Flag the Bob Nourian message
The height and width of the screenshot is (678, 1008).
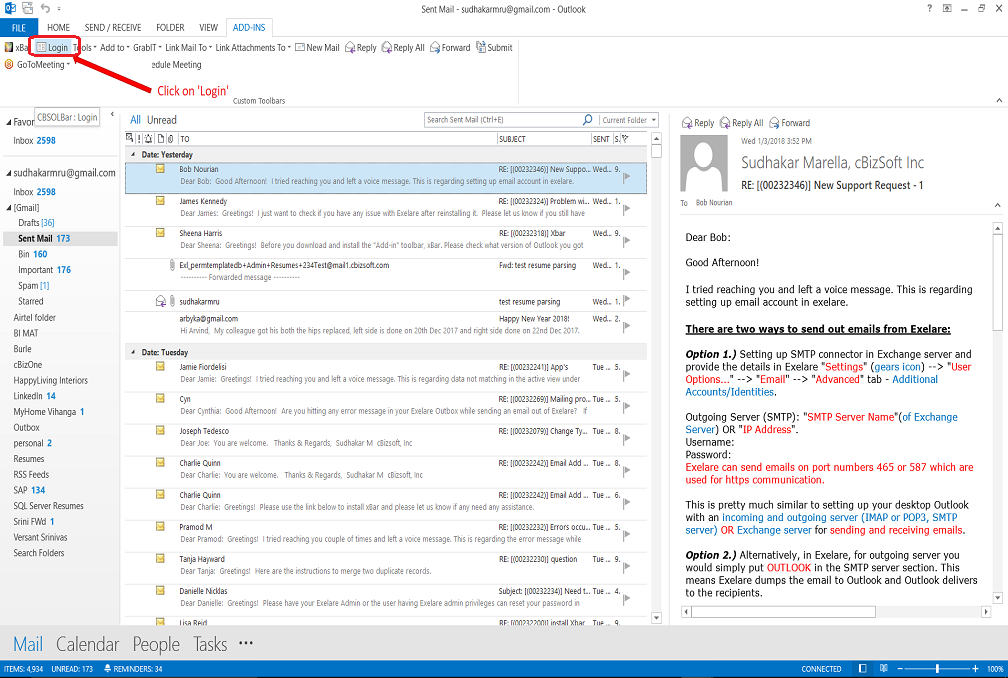click(x=627, y=176)
